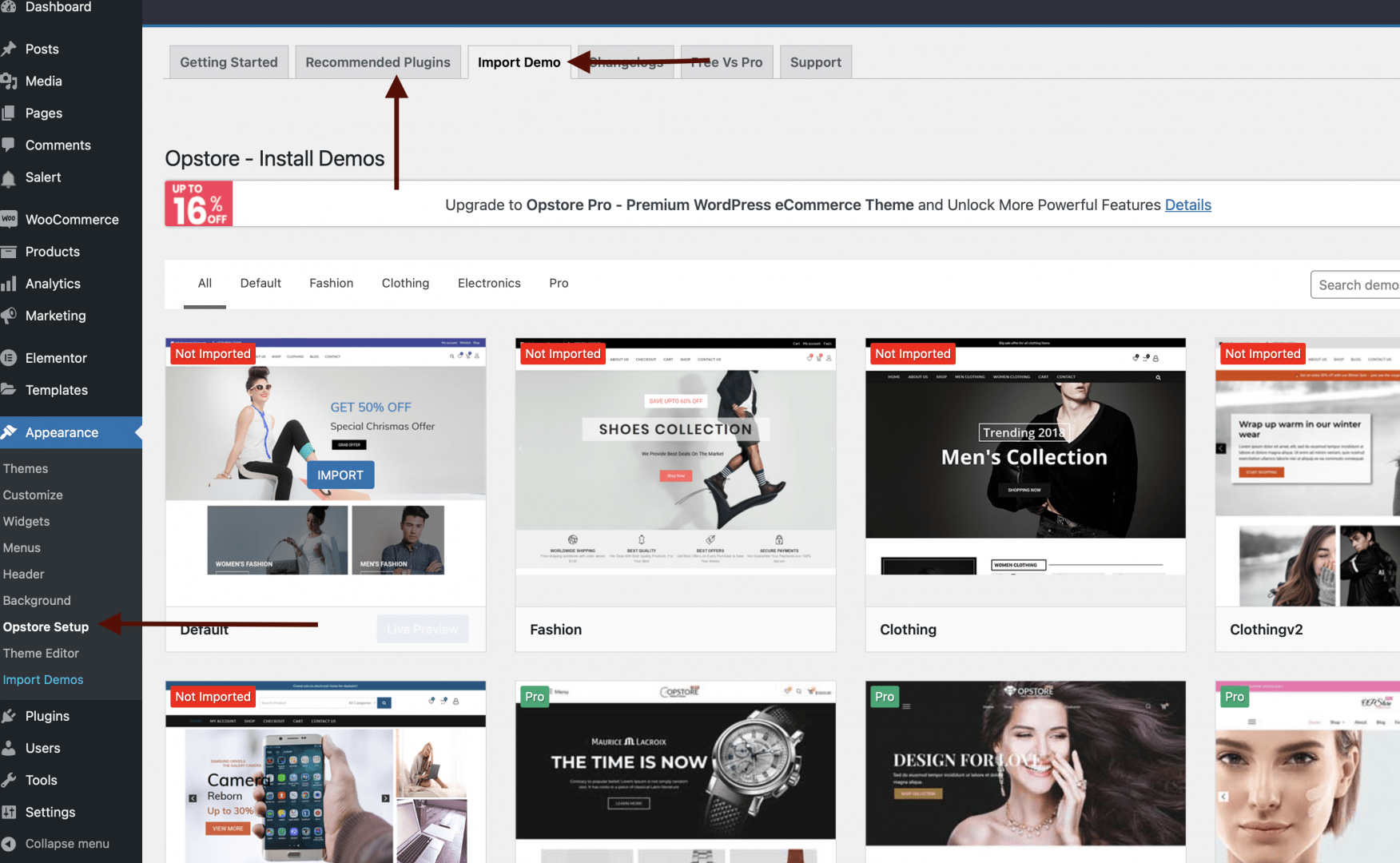Viewport: 1400px width, 863px height.
Task: Open the Free Vs Pro tab
Action: [x=726, y=62]
